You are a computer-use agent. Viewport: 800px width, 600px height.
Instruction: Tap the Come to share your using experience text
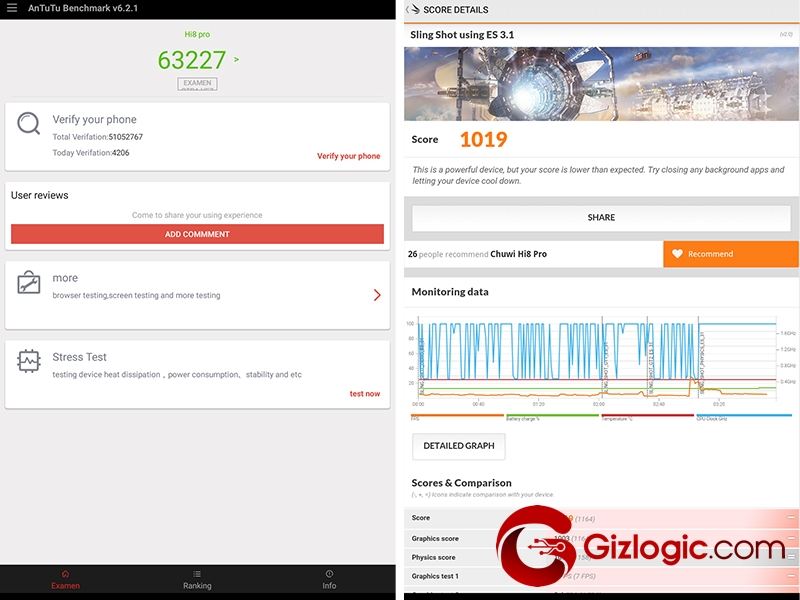coord(197,215)
